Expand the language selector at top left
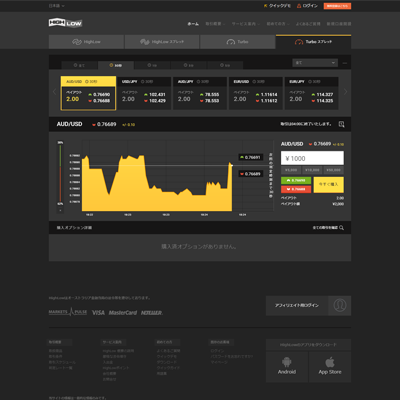The height and width of the screenshot is (400, 400). tap(56, 6)
